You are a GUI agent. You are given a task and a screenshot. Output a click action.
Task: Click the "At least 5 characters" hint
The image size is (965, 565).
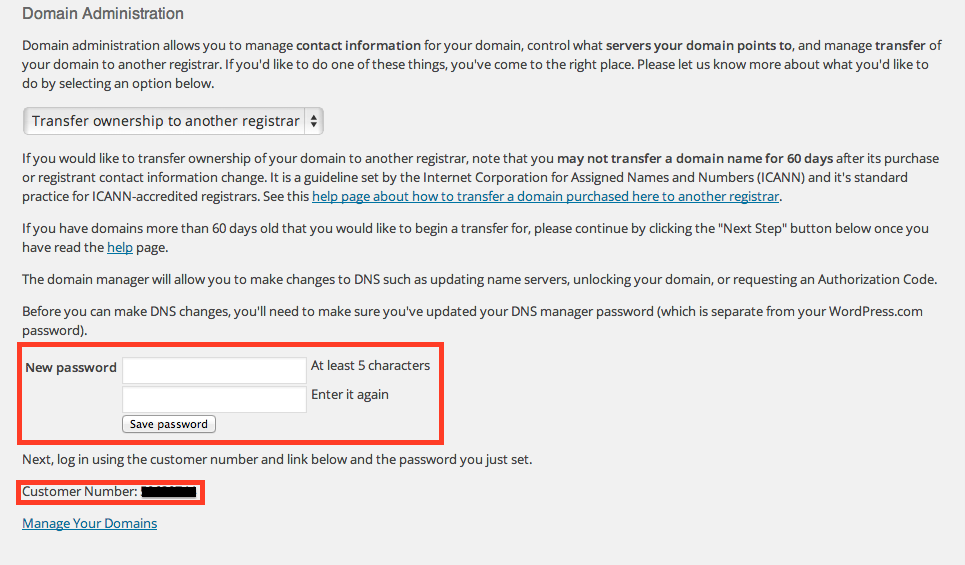click(x=370, y=365)
